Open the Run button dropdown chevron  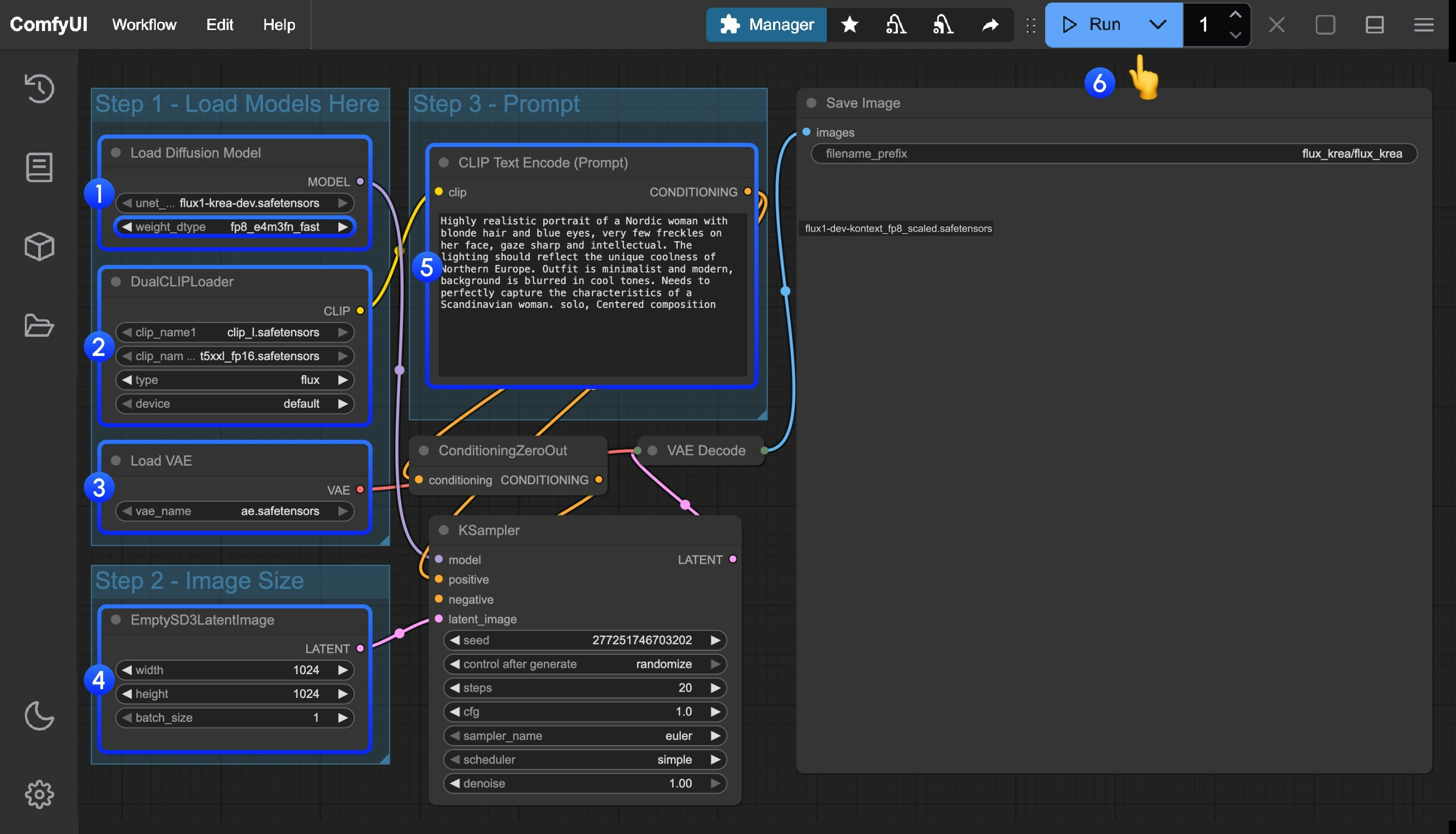[1157, 25]
